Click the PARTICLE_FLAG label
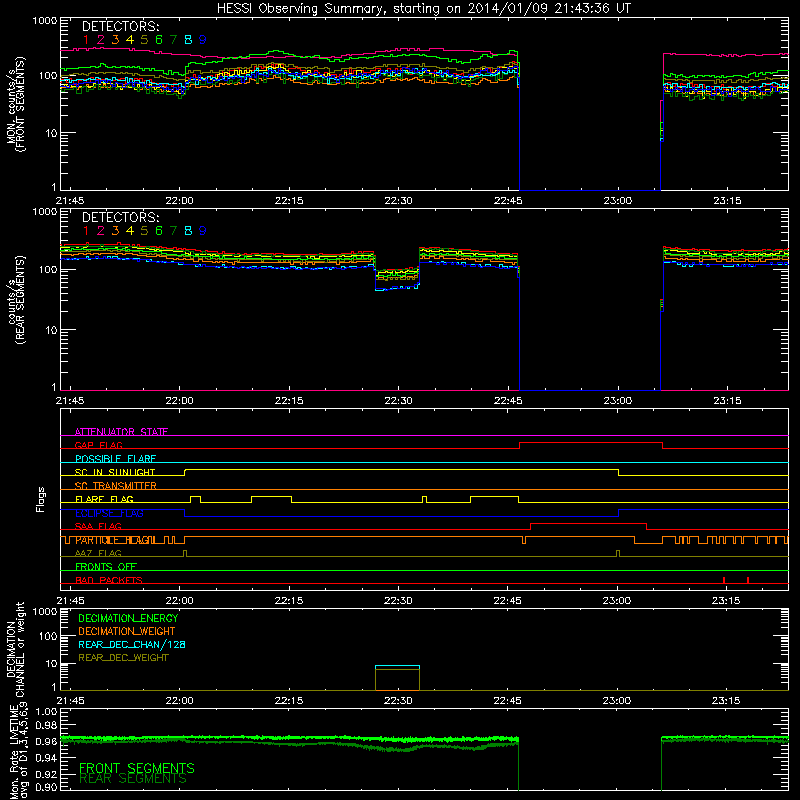 point(115,540)
